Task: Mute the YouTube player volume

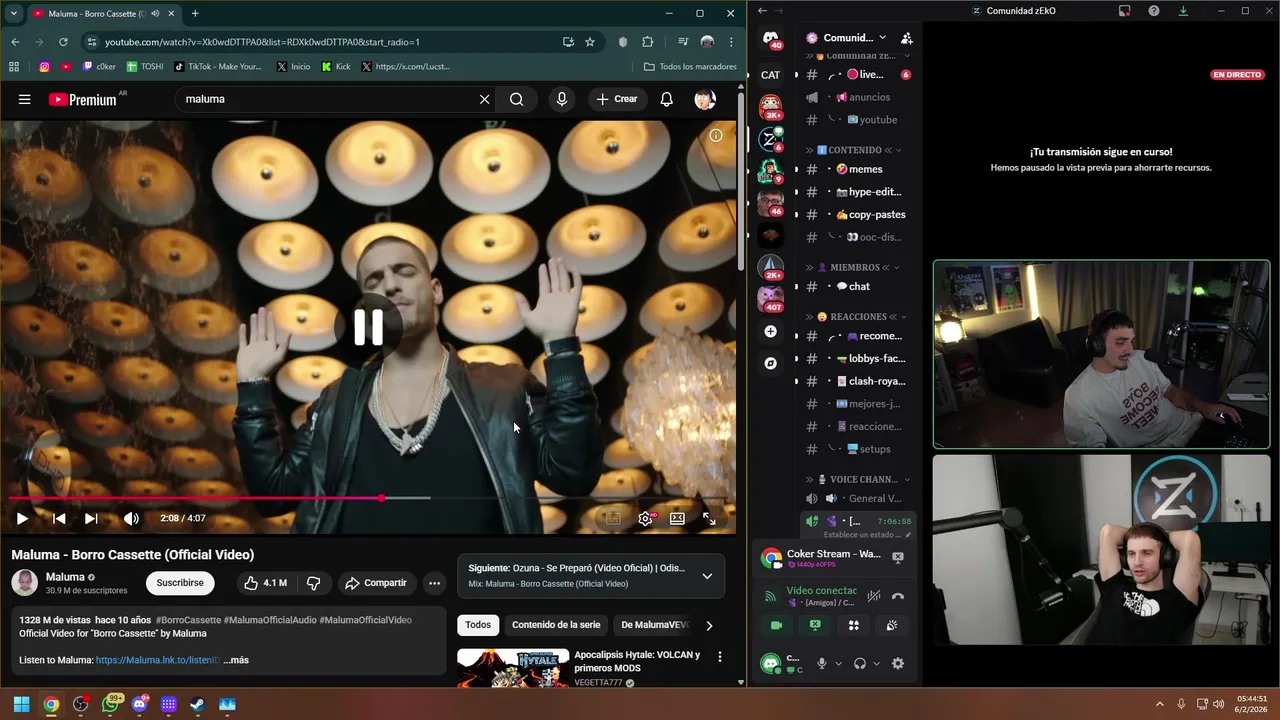Action: [x=131, y=518]
